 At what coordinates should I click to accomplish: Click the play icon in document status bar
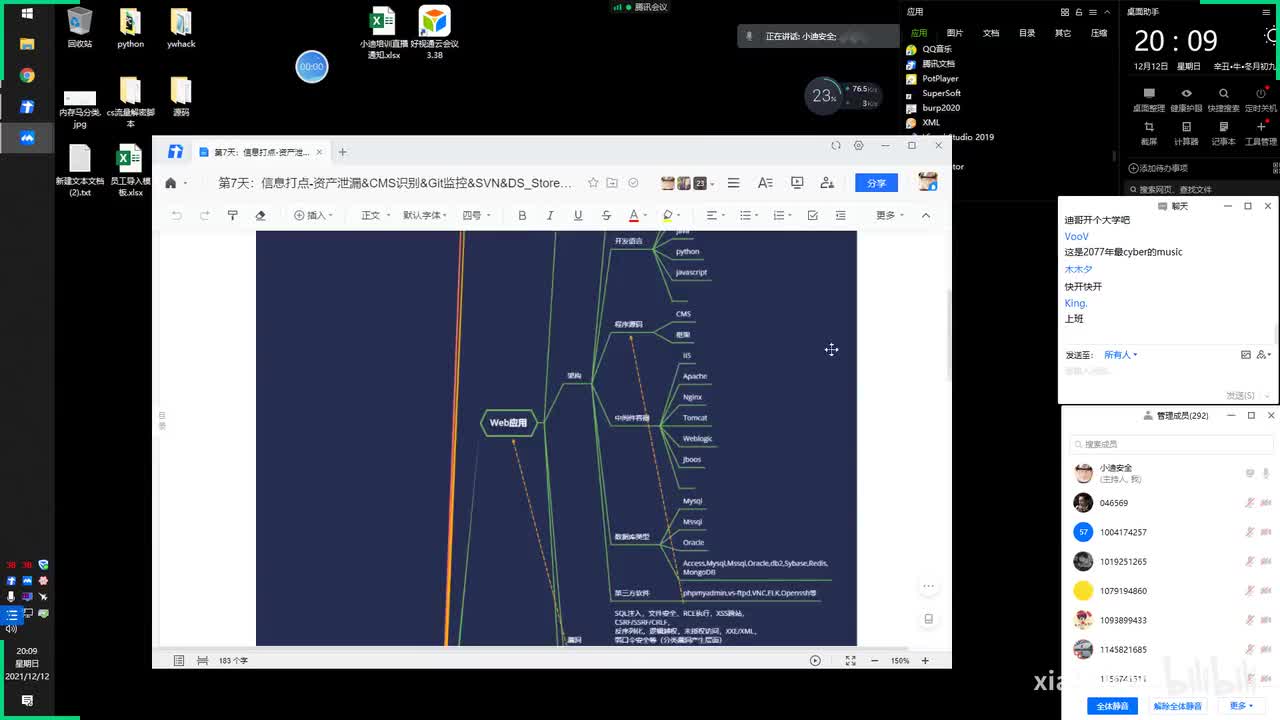815,660
